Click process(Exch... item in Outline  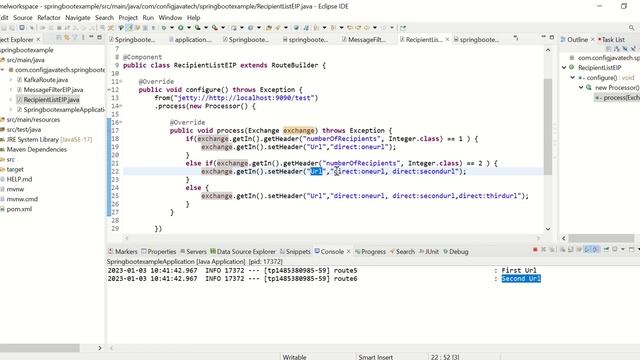(617, 98)
